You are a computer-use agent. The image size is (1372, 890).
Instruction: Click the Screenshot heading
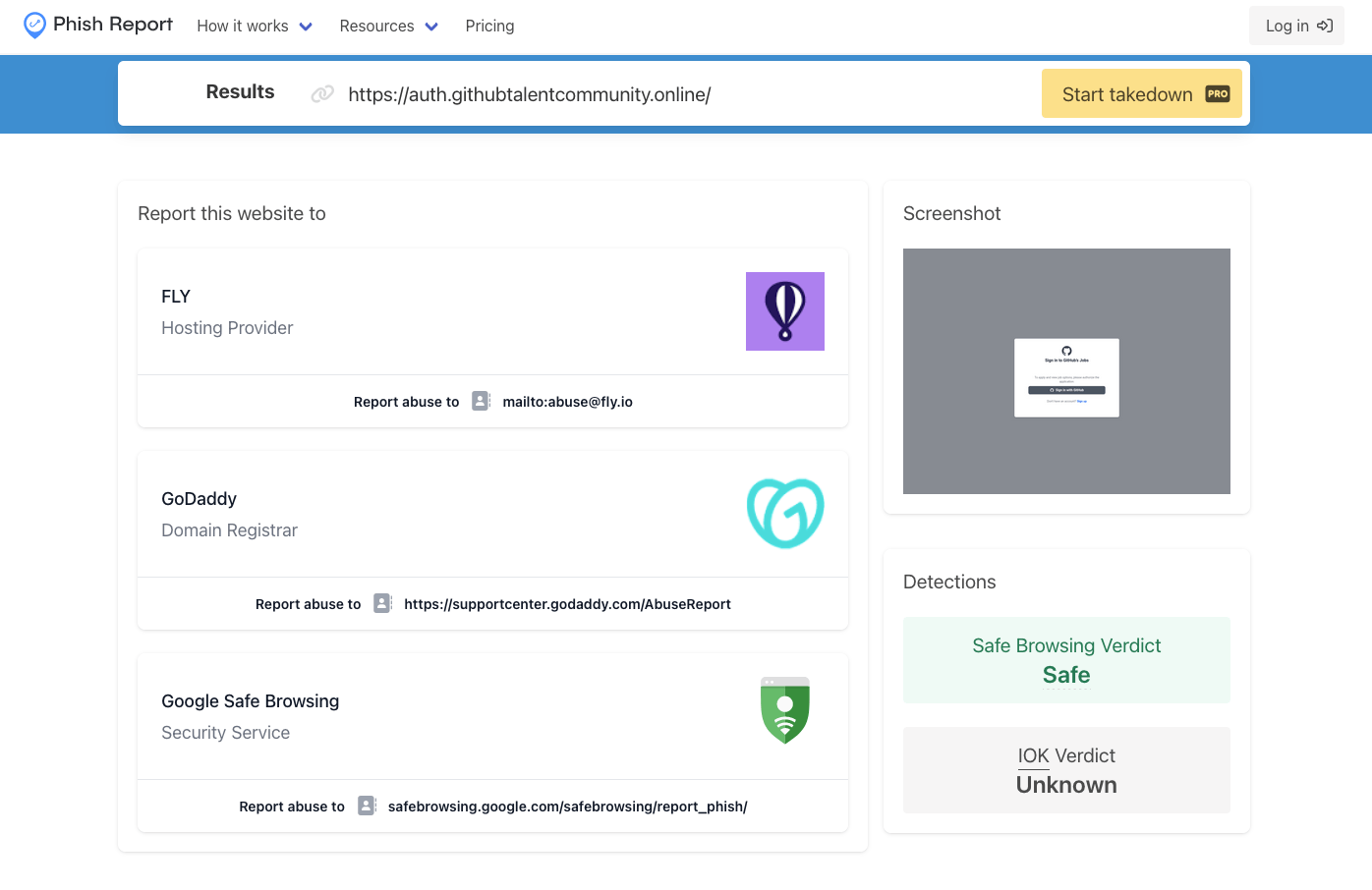click(951, 213)
